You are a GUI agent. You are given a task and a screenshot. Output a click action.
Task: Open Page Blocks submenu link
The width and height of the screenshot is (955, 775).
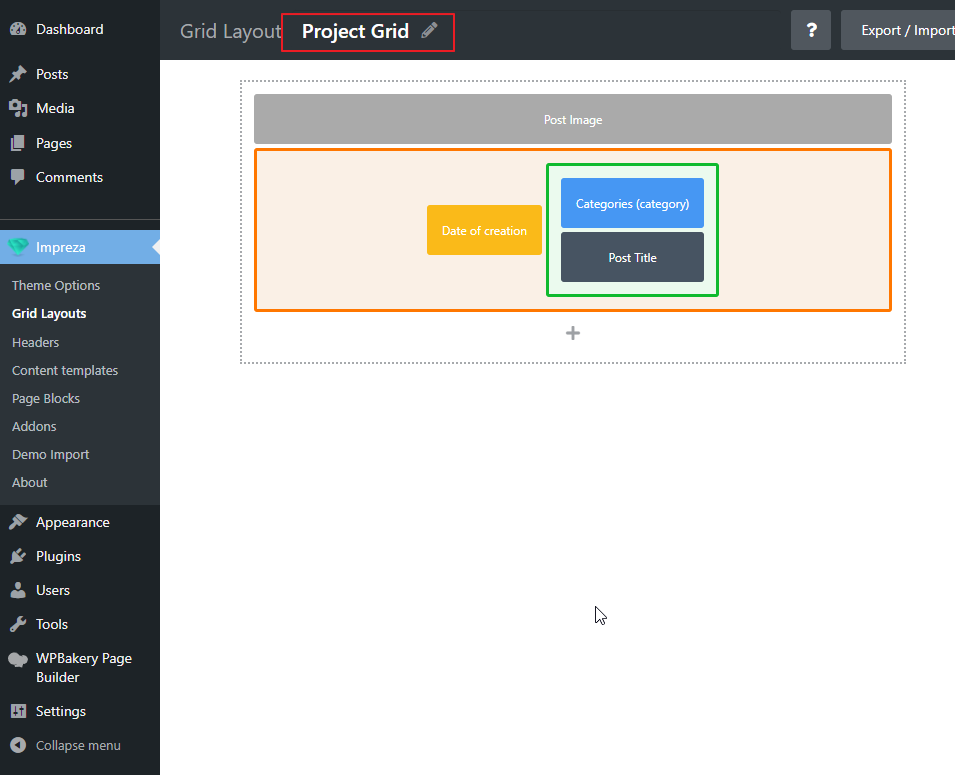[46, 398]
